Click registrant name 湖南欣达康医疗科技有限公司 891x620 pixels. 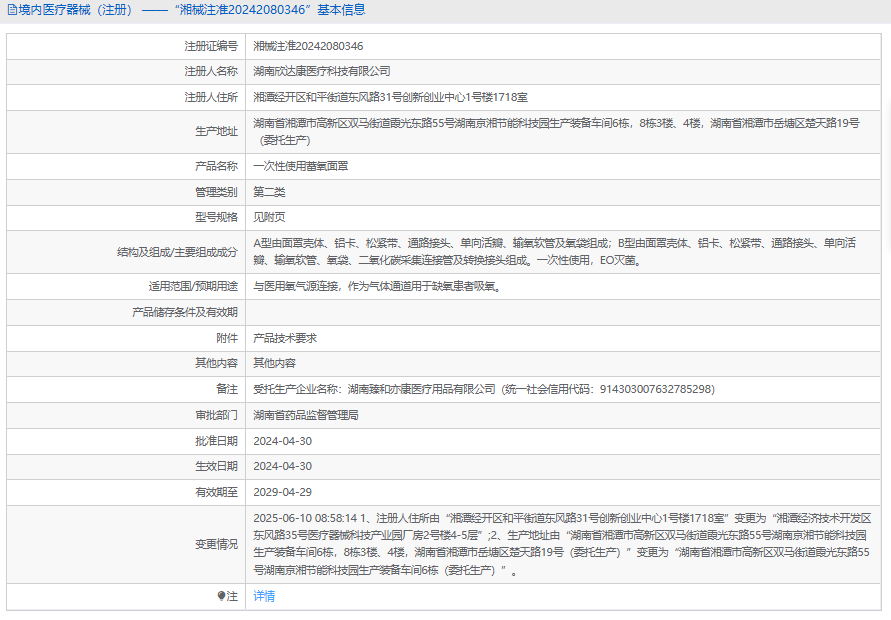tap(322, 71)
